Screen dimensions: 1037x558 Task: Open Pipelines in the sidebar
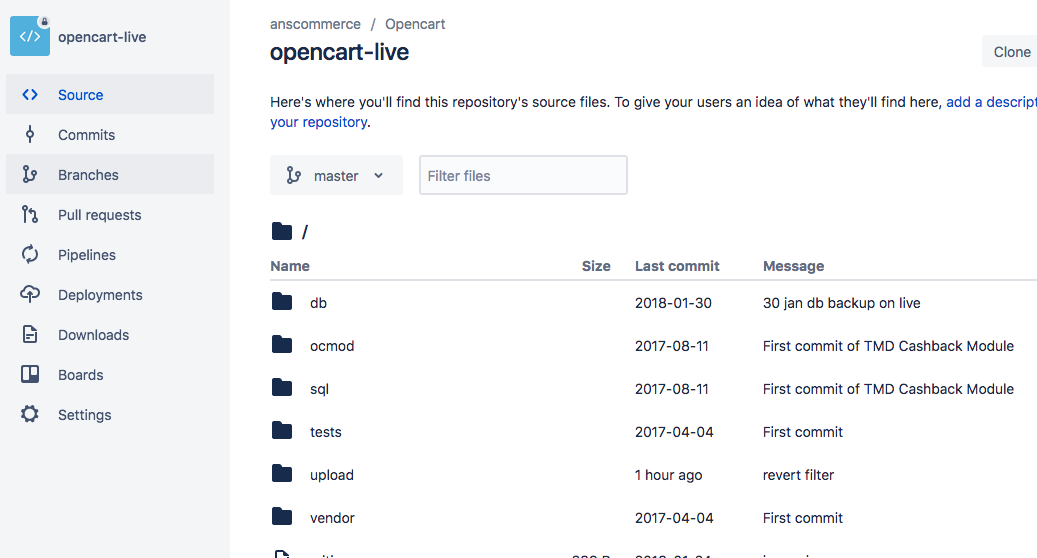[110, 255]
